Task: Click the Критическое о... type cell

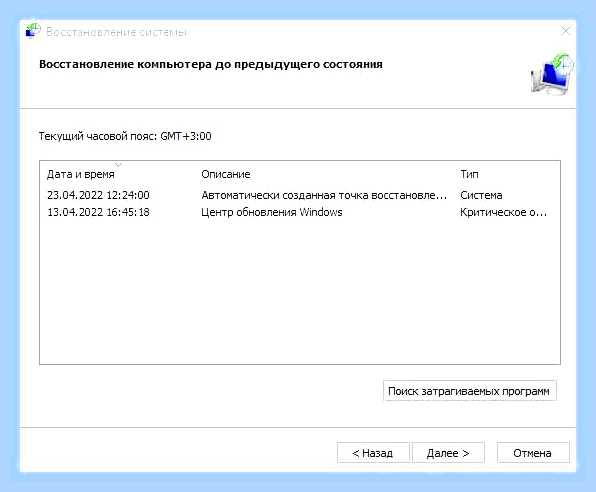Action: [504, 212]
